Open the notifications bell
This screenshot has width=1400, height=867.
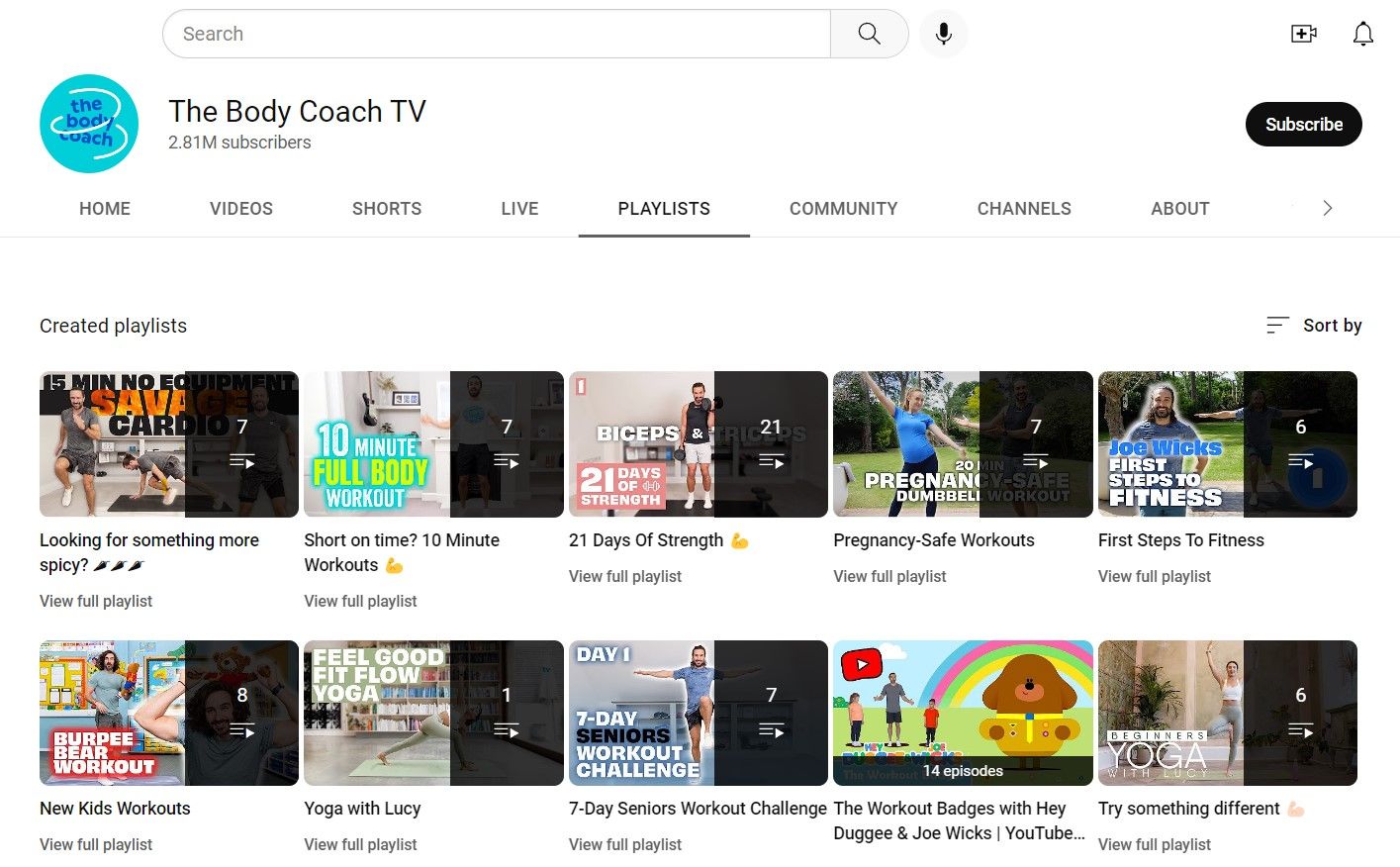pos(1362,34)
